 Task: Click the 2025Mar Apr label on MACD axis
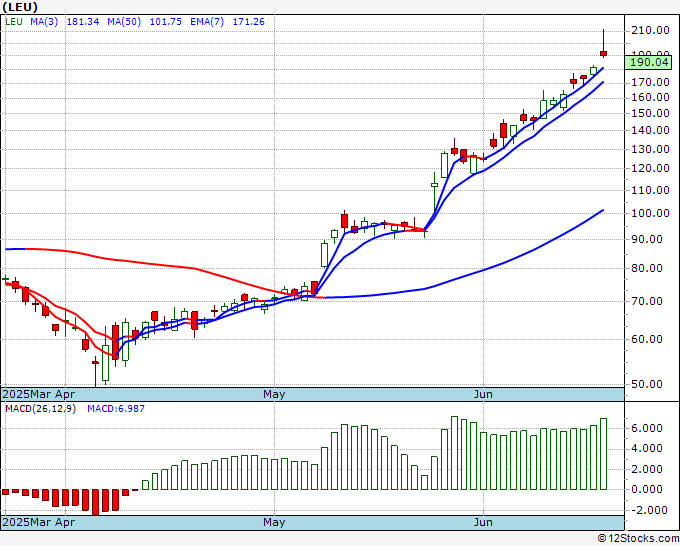(x=39, y=522)
